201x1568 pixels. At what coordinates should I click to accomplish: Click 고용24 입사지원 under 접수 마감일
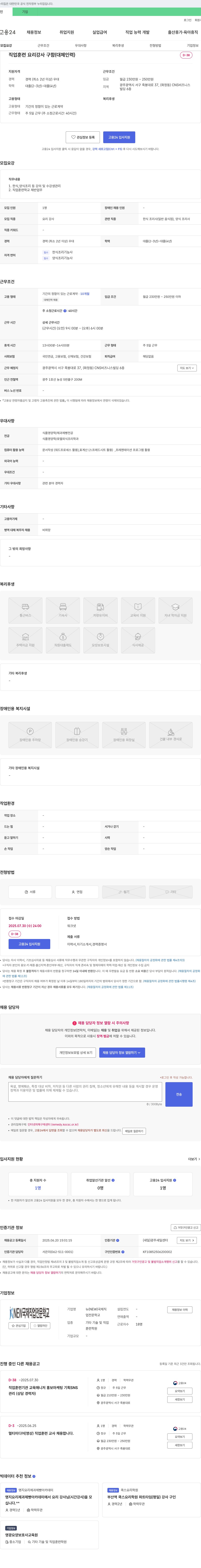pos(29,944)
